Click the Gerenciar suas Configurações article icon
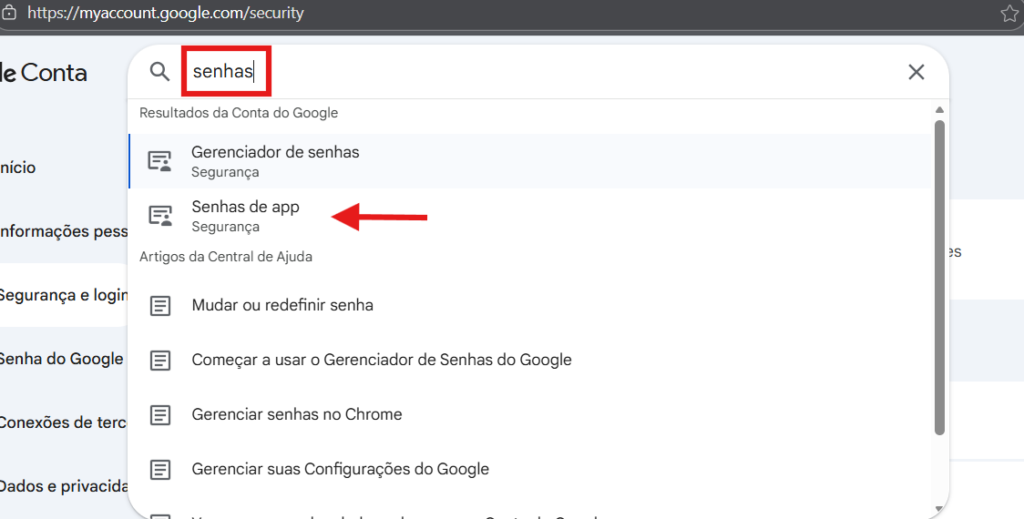This screenshot has width=1024, height=519. [160, 469]
